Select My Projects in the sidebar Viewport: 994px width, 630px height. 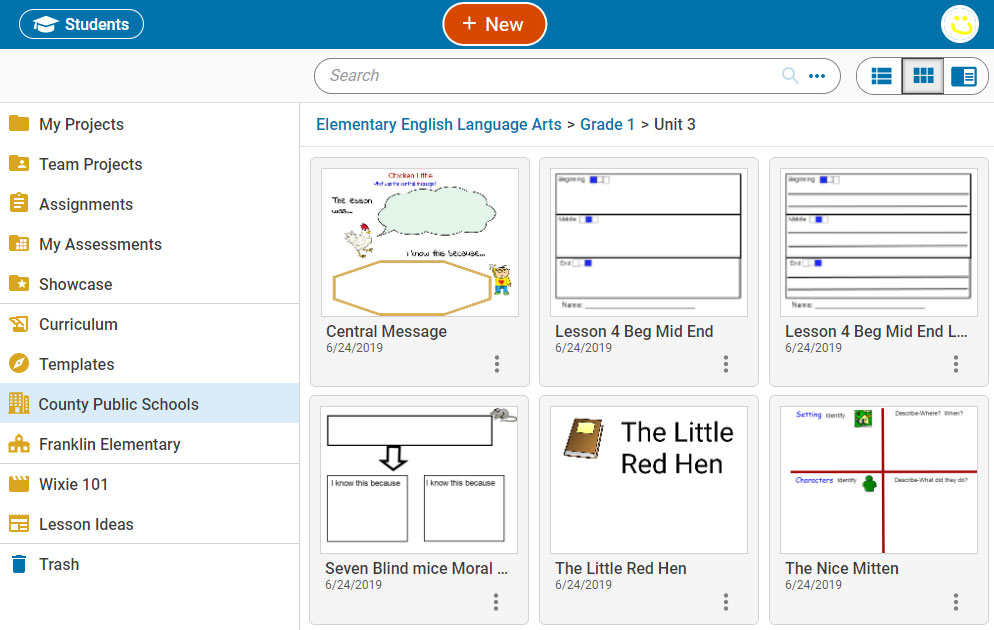point(81,124)
